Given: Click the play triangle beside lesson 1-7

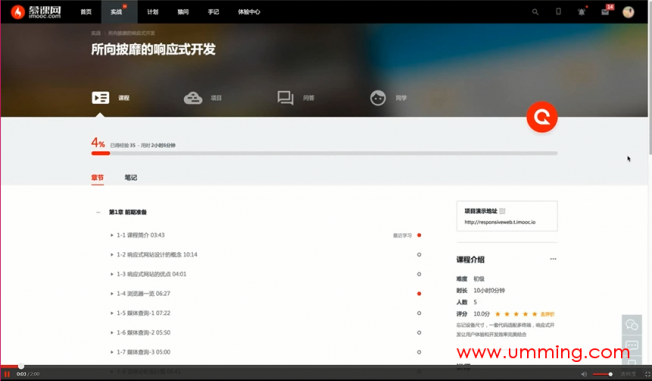Looking at the screenshot, I should point(111,353).
